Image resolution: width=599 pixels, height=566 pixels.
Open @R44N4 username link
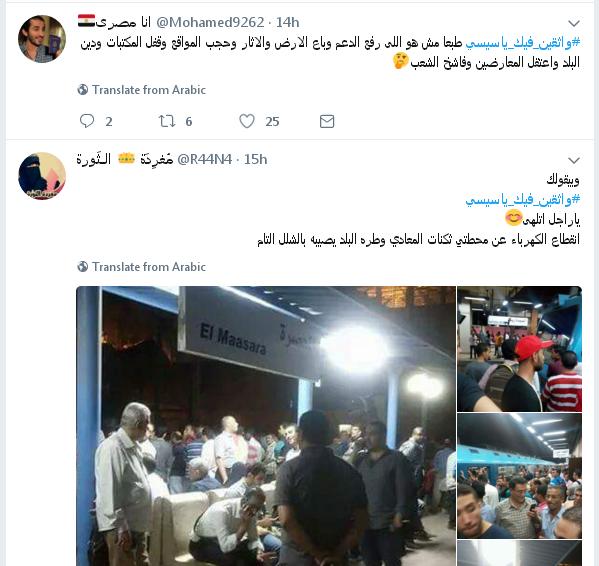(205, 159)
